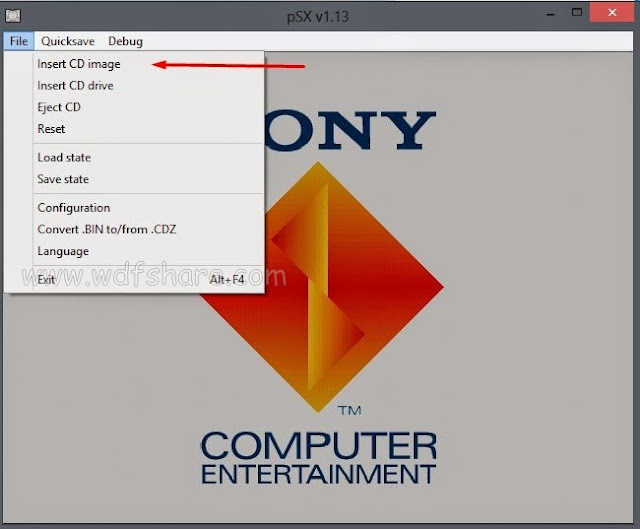Open the Debug menu
The image size is (640, 529).
click(x=125, y=41)
